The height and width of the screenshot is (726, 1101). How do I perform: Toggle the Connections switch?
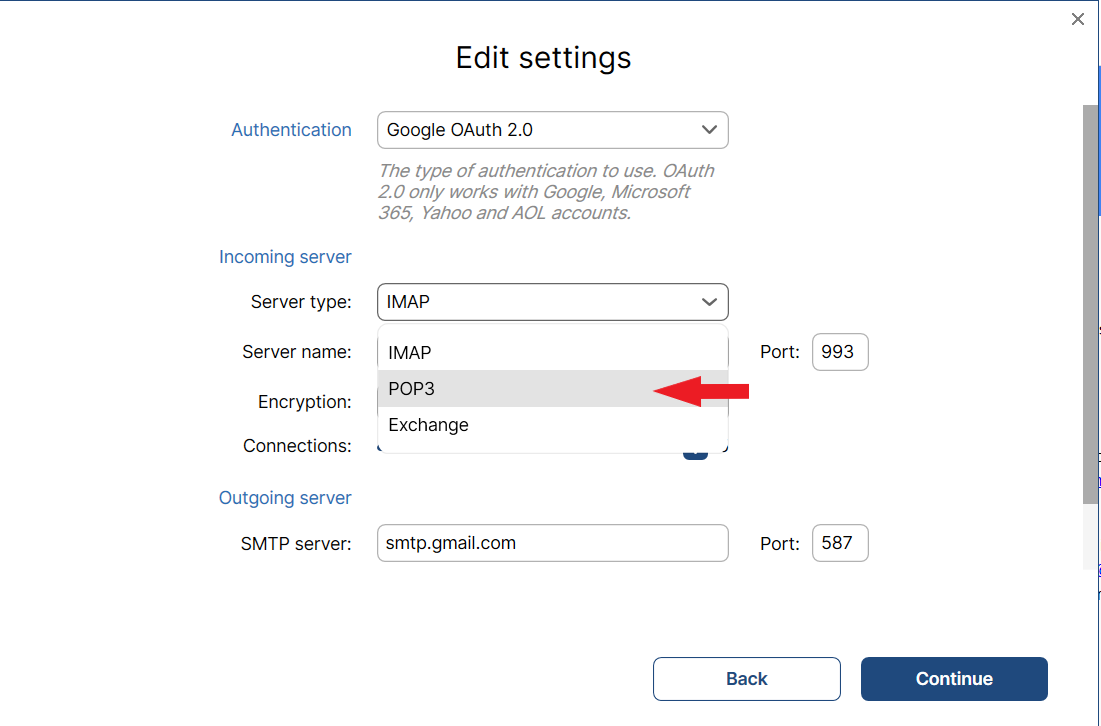pyautogui.click(x=696, y=452)
